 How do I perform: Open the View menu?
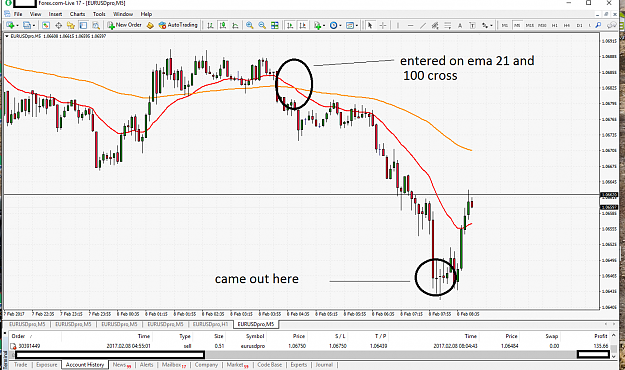coord(35,14)
